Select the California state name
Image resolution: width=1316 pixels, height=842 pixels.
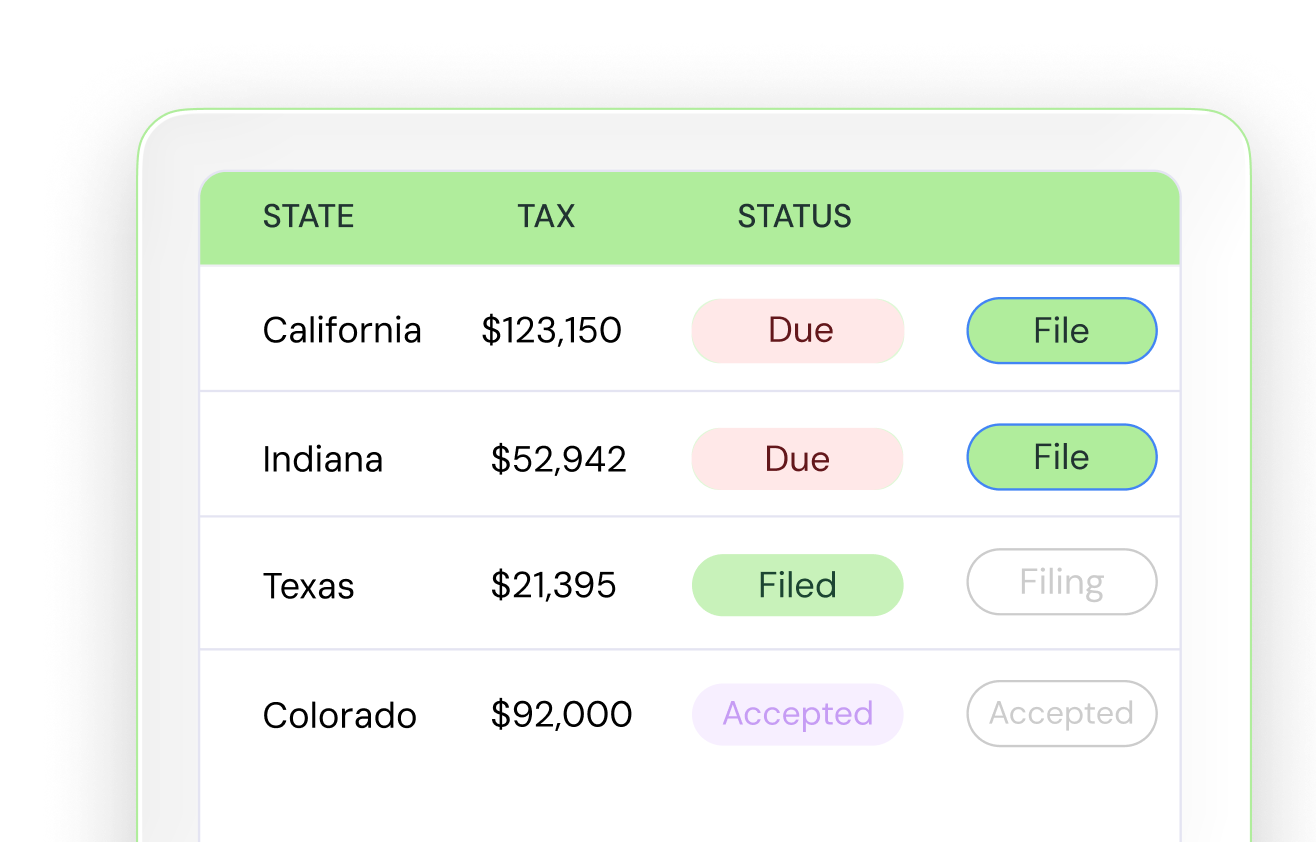pos(342,330)
